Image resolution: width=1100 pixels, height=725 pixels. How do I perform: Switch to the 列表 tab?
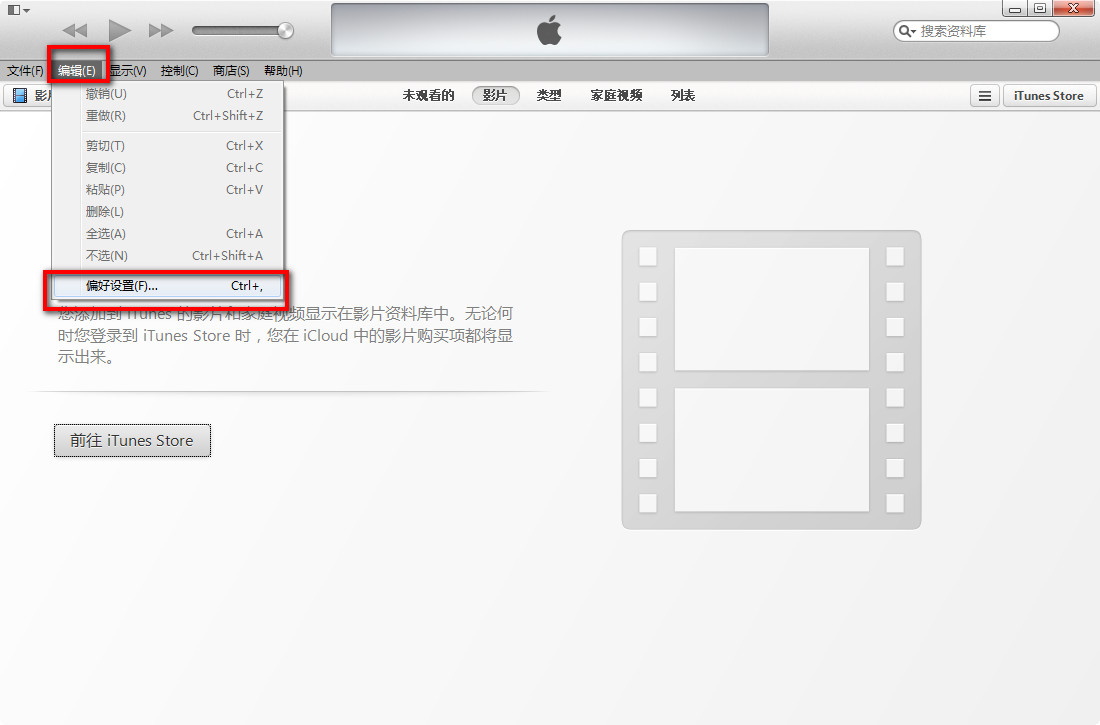tap(682, 95)
